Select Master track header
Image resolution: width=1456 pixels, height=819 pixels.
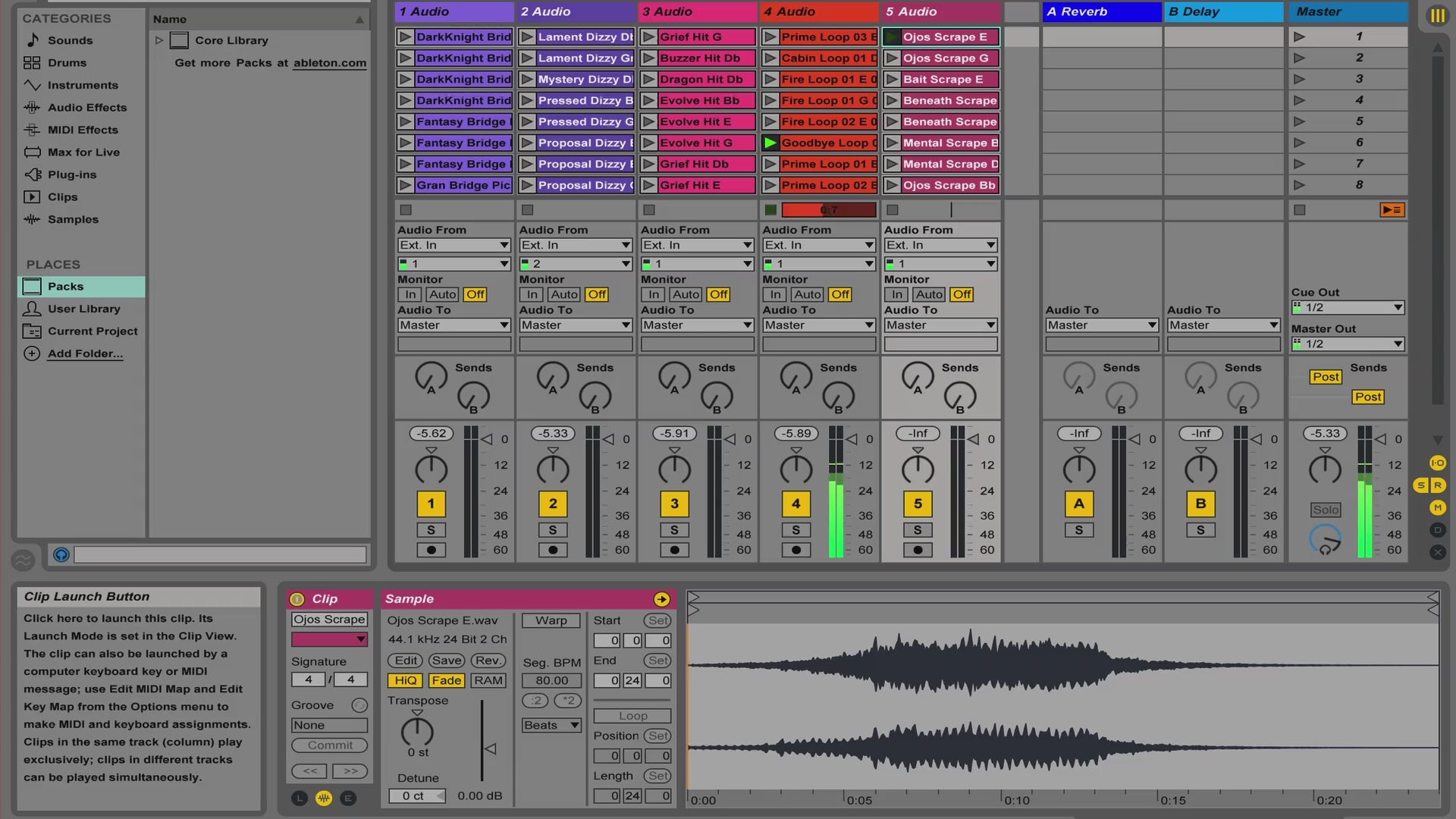[x=1348, y=11]
